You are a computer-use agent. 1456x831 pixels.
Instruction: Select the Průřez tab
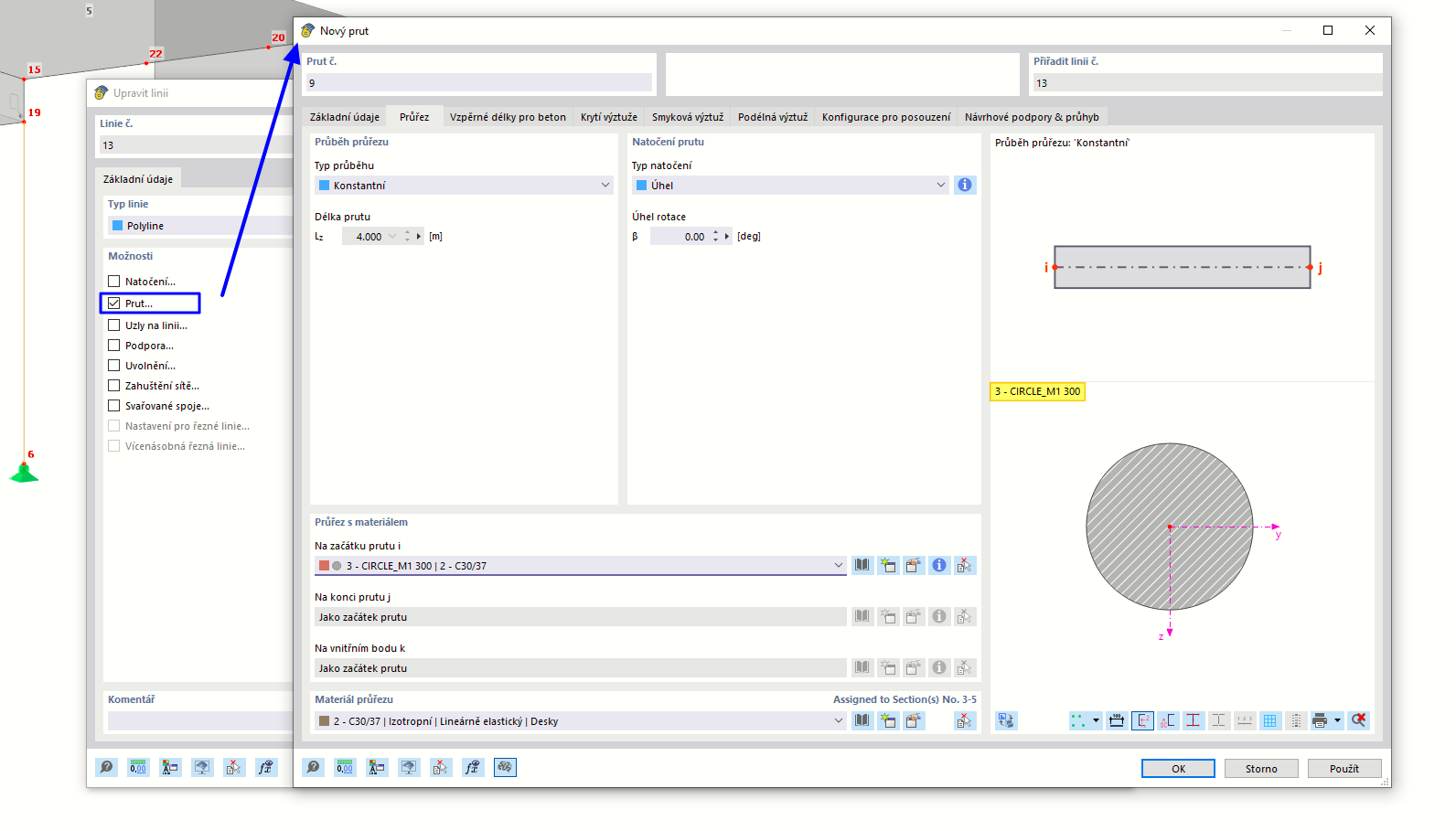(414, 117)
